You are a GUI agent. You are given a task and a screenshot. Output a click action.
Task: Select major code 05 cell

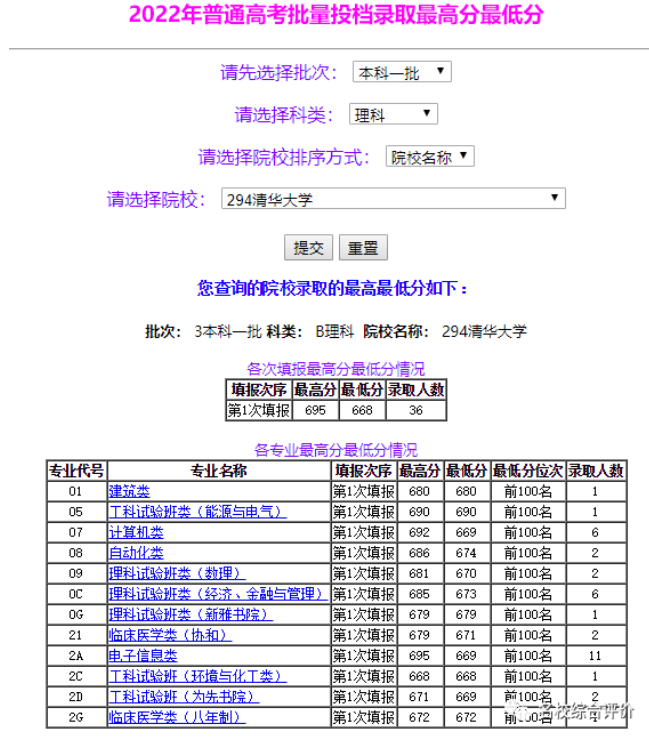[77, 512]
